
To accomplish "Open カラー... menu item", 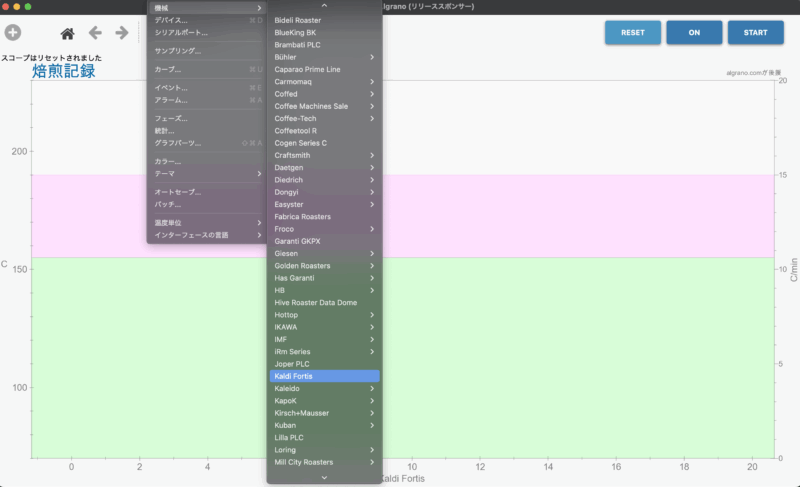I will click(207, 161).
